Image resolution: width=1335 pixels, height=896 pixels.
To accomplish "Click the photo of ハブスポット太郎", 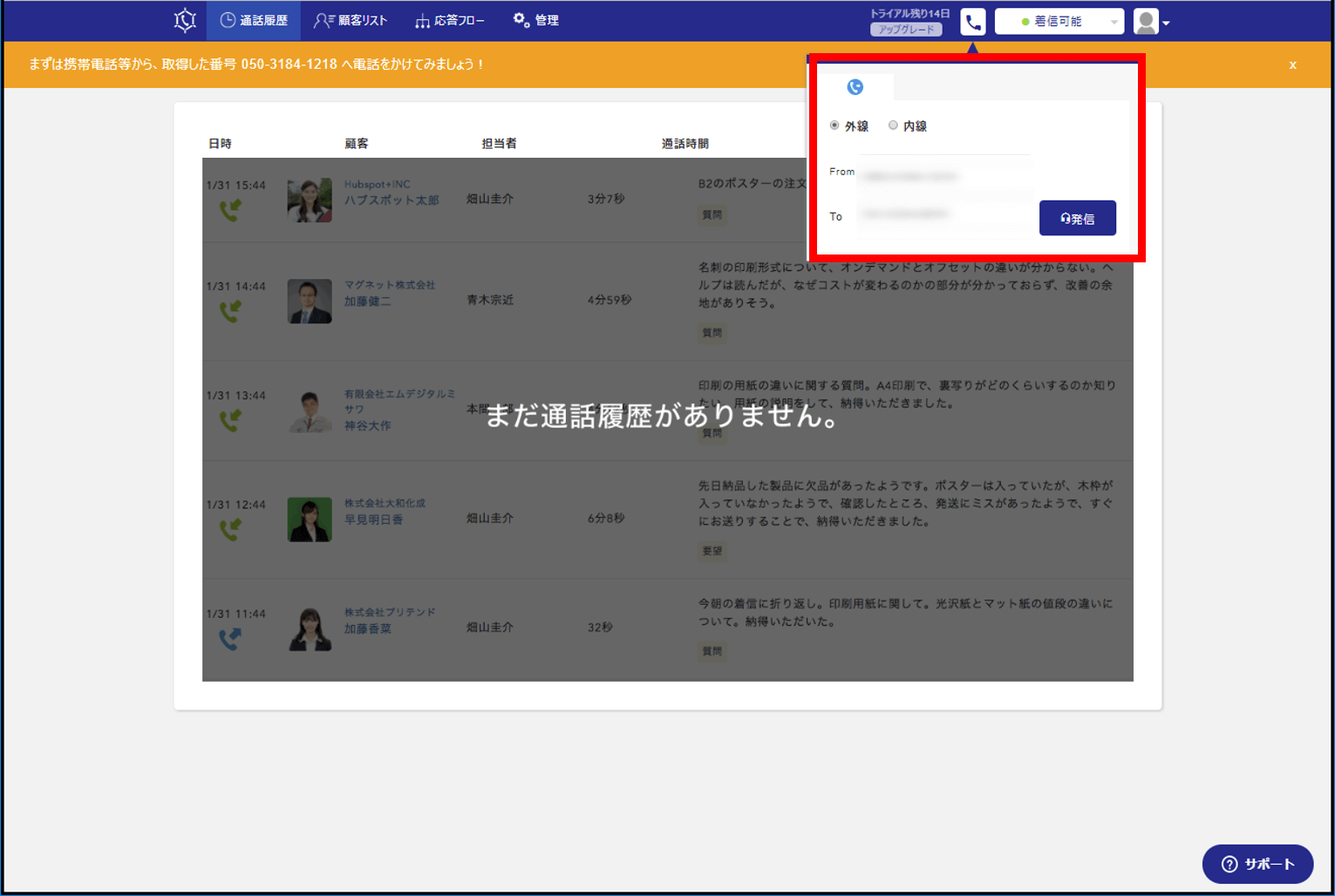I will 310,200.
